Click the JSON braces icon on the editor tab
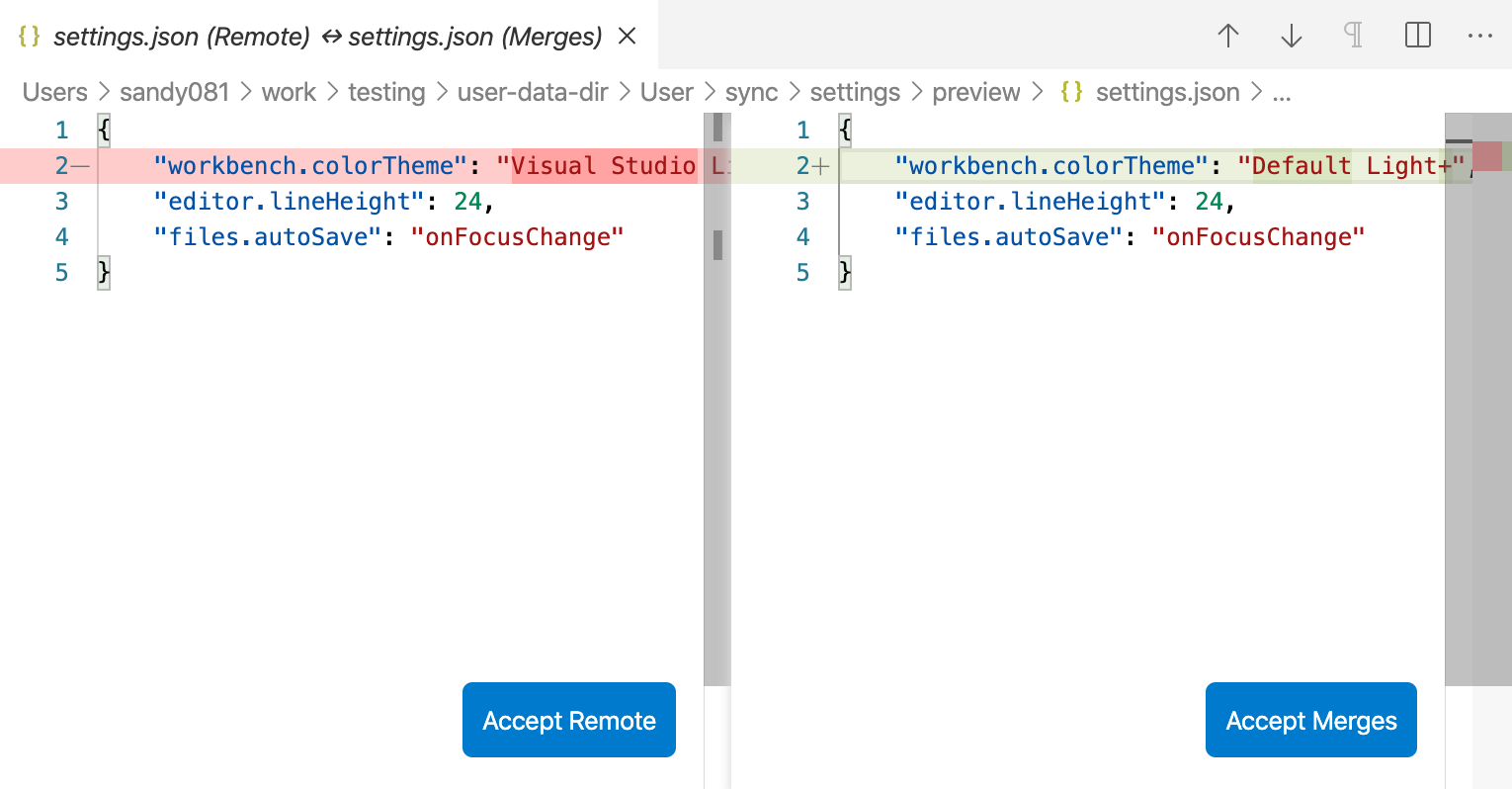Screen dimensions: 1512x789 27,35
